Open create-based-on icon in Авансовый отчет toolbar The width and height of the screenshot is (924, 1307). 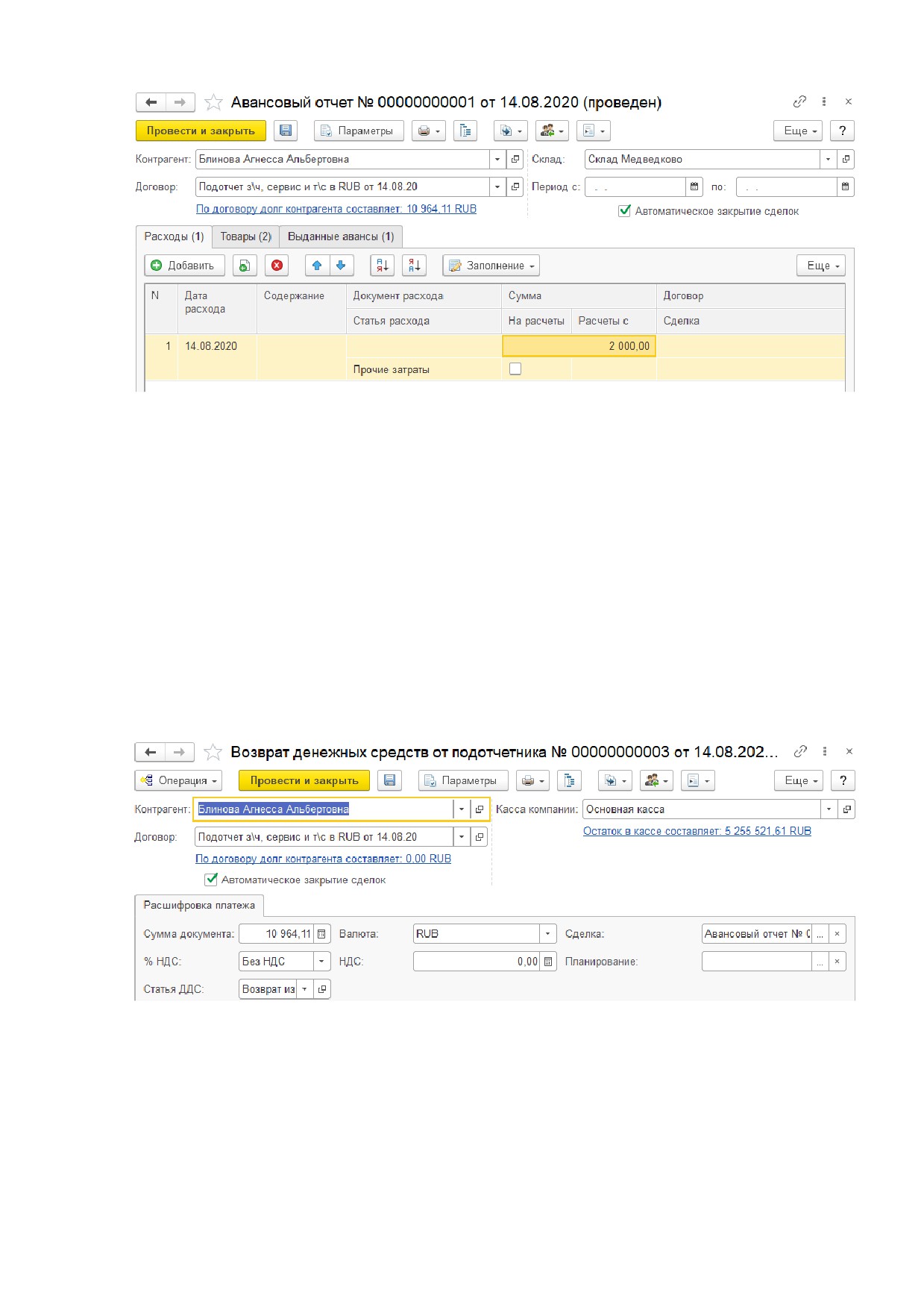click(x=511, y=131)
